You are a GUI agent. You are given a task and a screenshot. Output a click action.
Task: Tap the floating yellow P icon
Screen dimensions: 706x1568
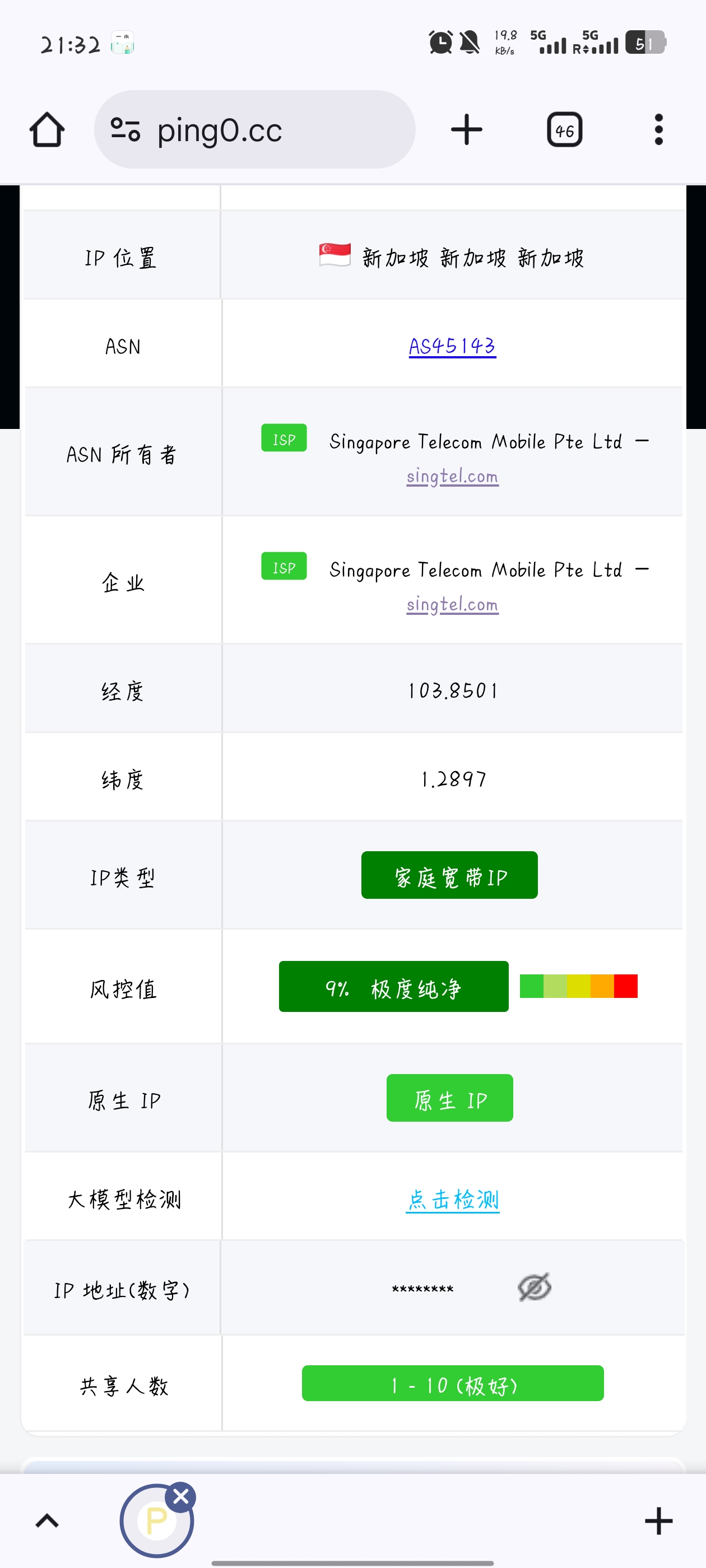click(x=155, y=1521)
